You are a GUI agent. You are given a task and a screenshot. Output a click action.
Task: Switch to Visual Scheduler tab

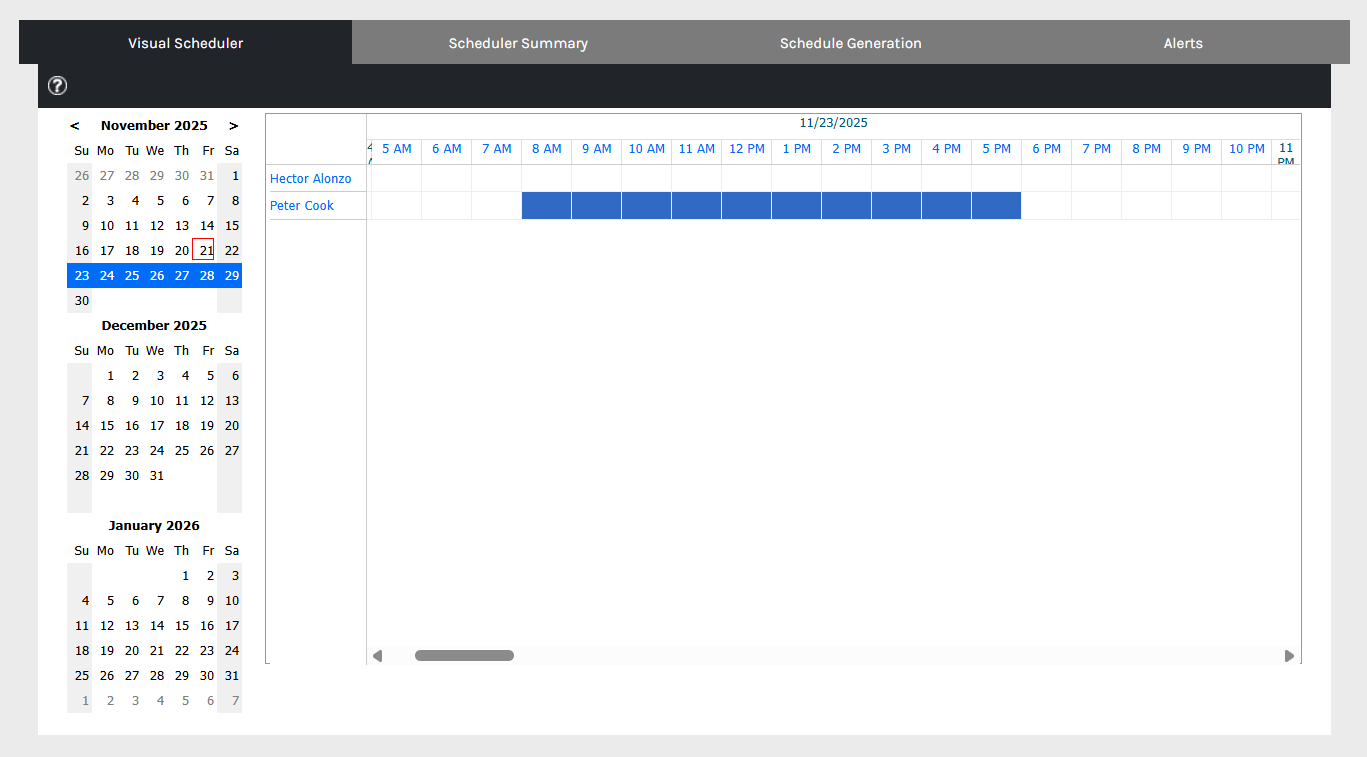point(186,43)
